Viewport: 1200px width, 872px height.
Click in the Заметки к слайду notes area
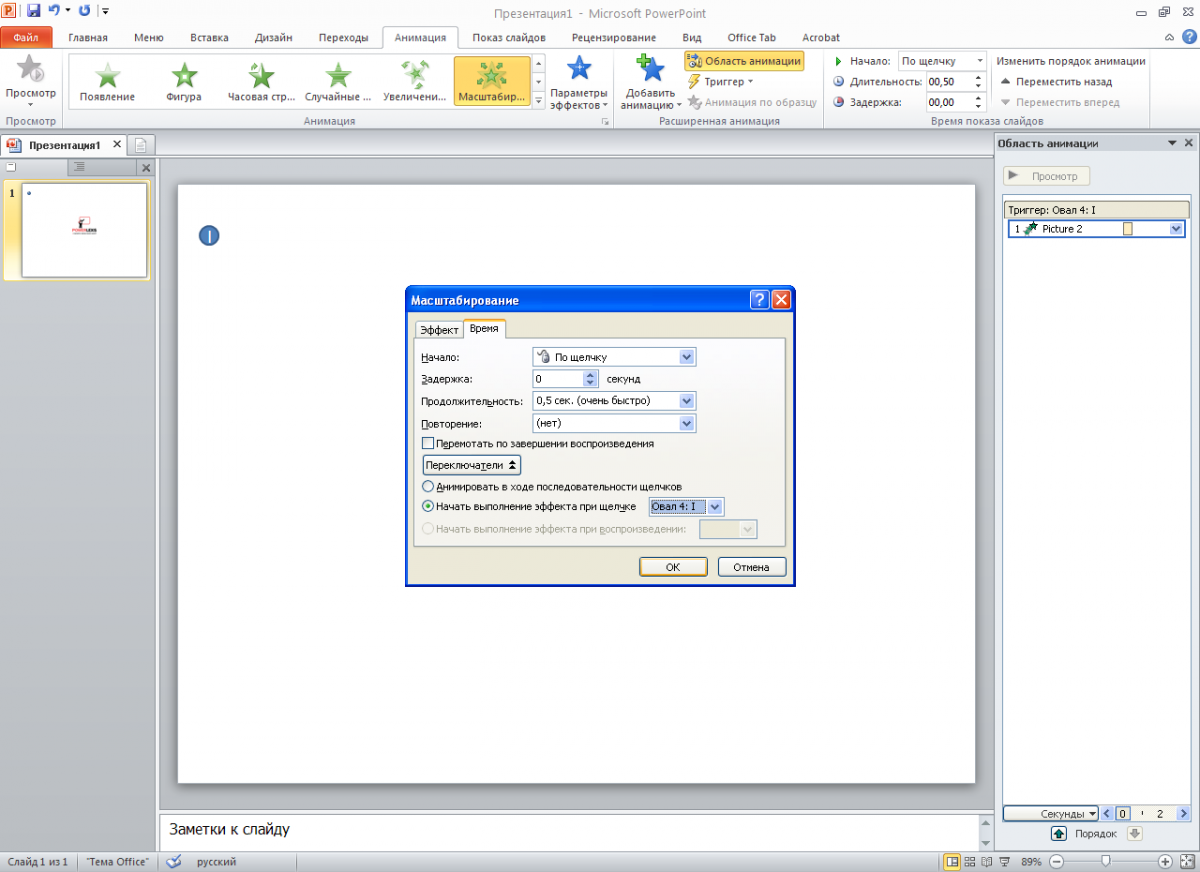click(x=568, y=831)
